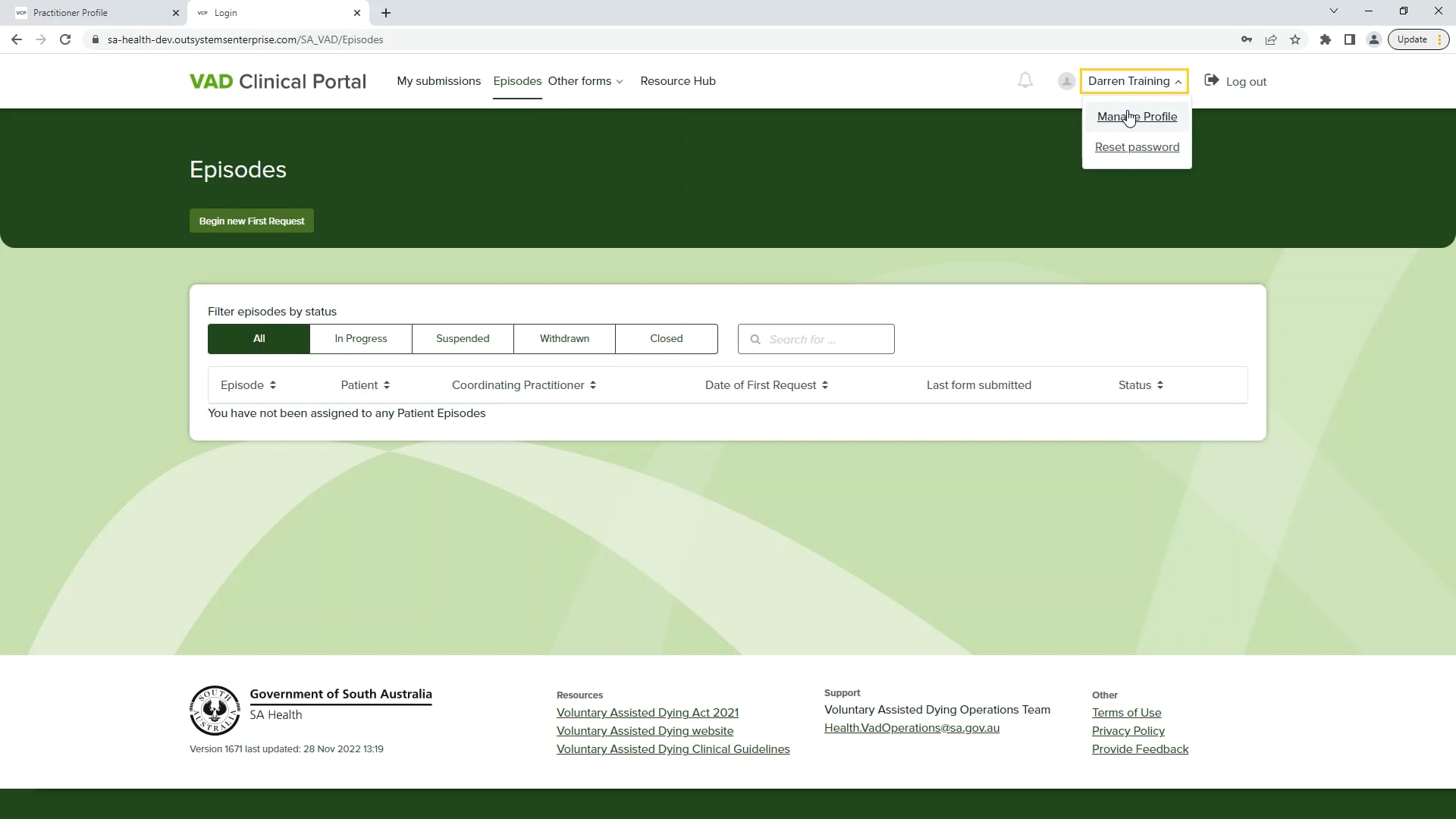The width and height of the screenshot is (1456, 819).
Task: Click the user avatar icon next to Darren Training
Action: click(x=1065, y=81)
